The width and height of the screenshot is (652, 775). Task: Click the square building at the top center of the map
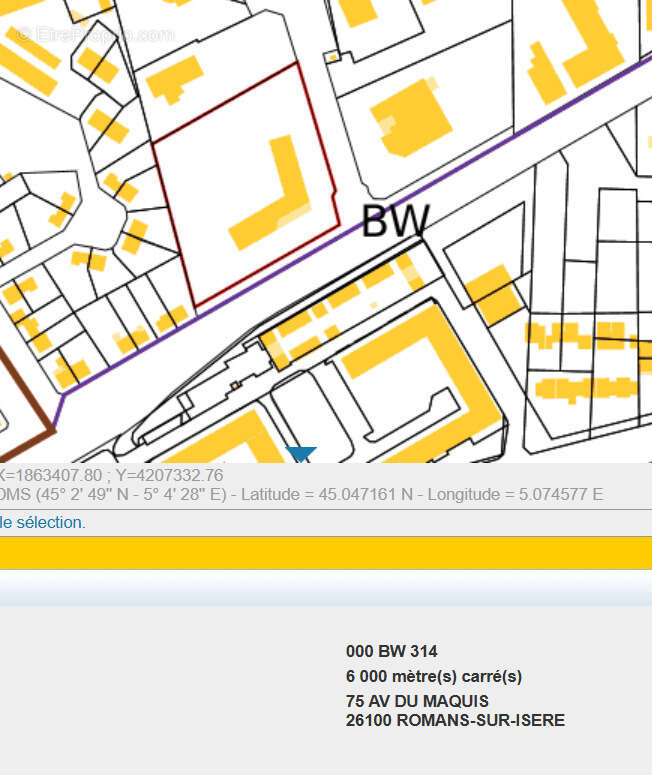point(410,118)
